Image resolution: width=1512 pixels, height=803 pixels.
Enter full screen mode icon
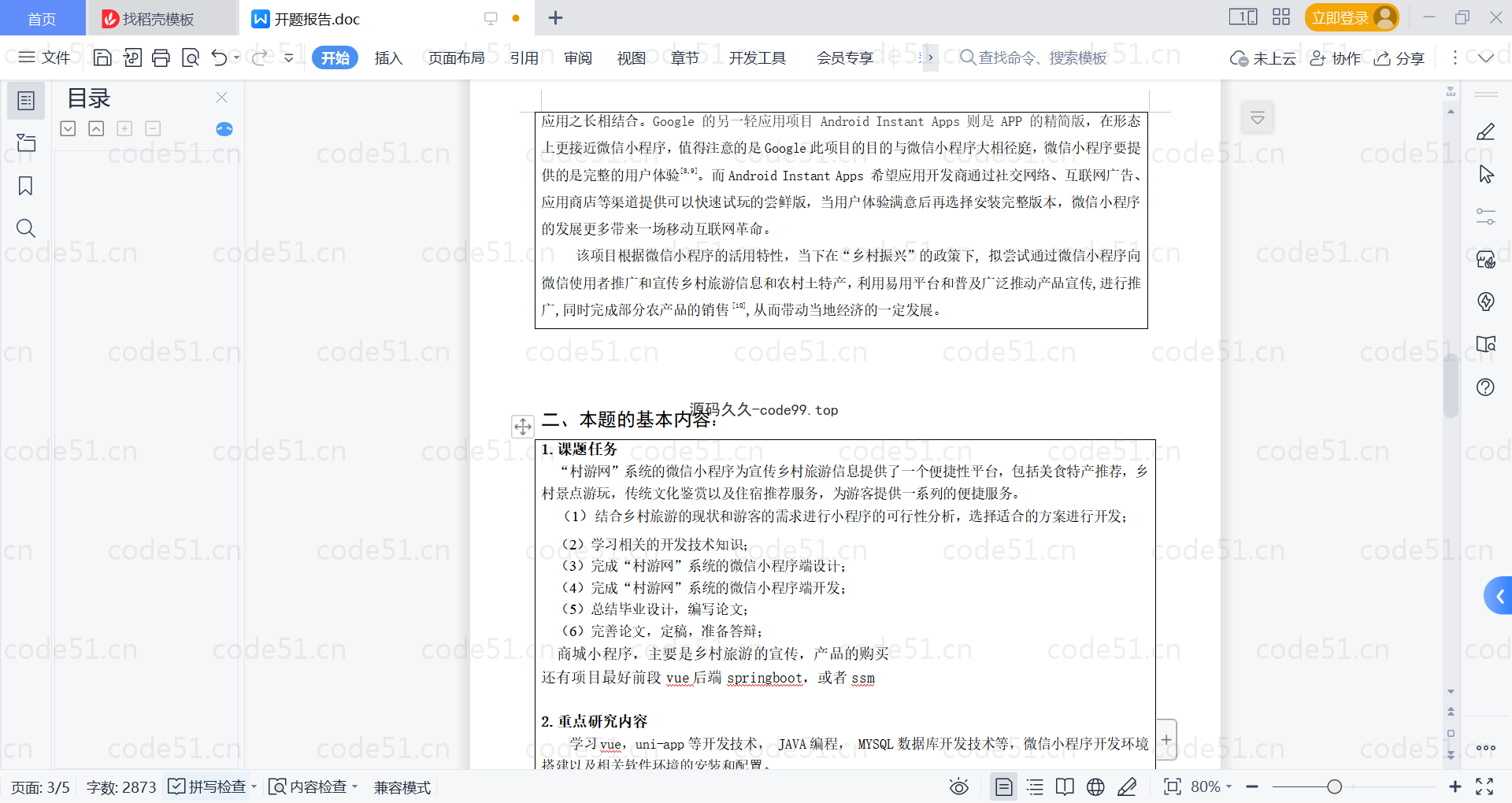pyautogui.click(x=1484, y=786)
